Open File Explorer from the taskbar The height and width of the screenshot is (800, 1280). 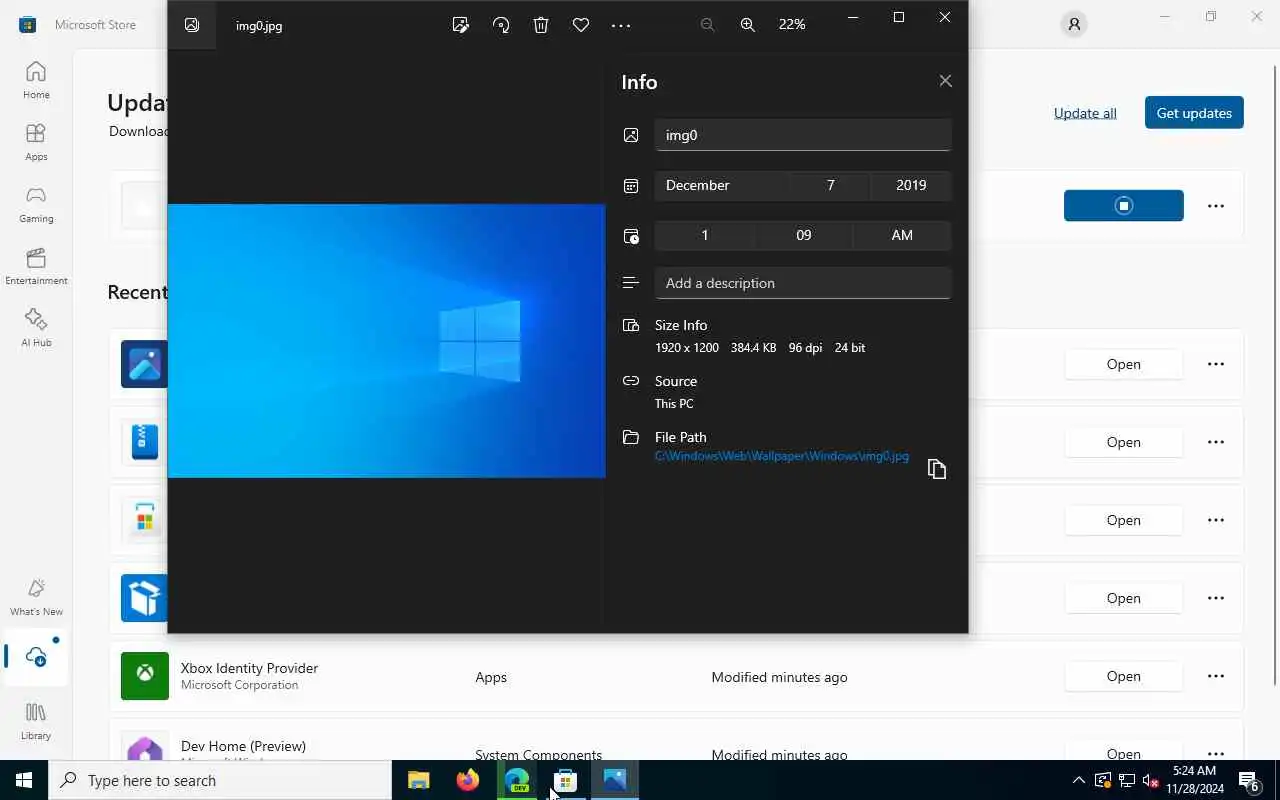[x=419, y=780]
